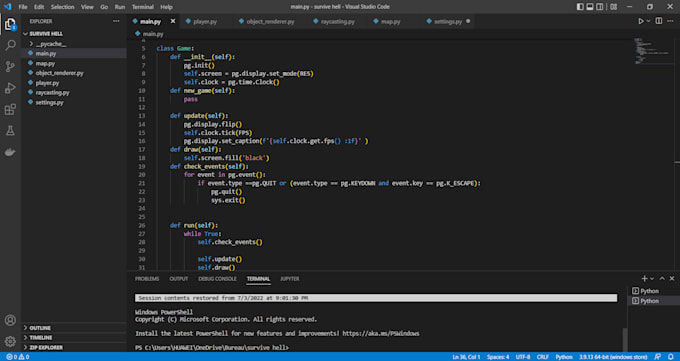Switch to the player.py editor tab

pyautogui.click(x=205, y=21)
